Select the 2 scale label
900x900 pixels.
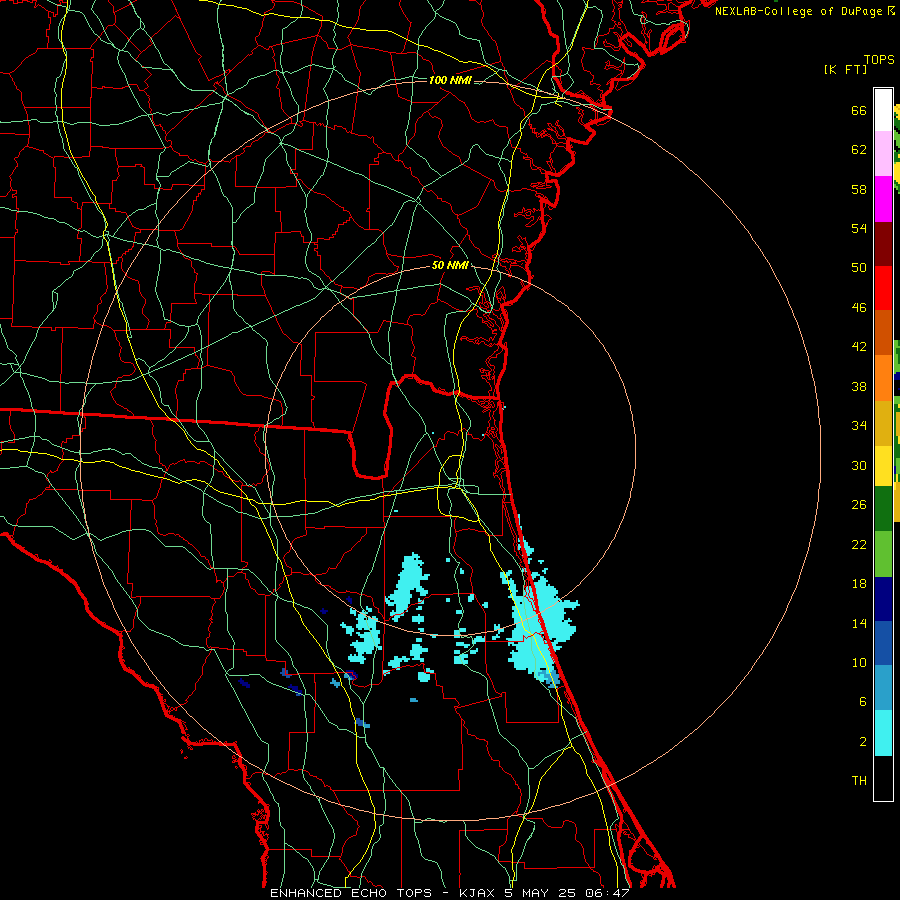pyautogui.click(x=863, y=742)
